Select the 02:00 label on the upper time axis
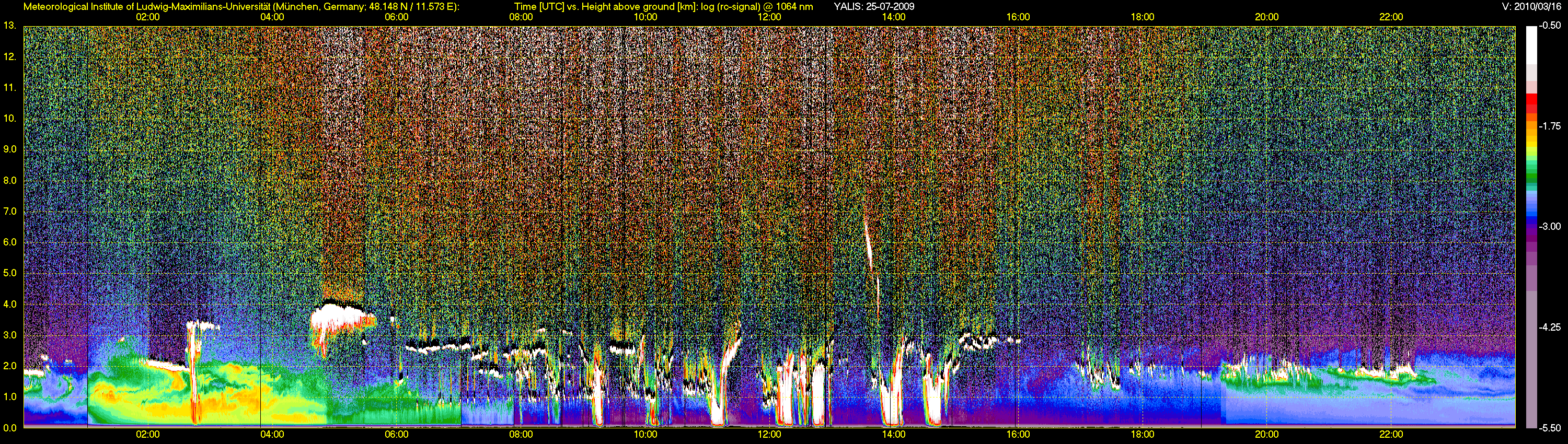The height and width of the screenshot is (444, 1568). pos(148,17)
